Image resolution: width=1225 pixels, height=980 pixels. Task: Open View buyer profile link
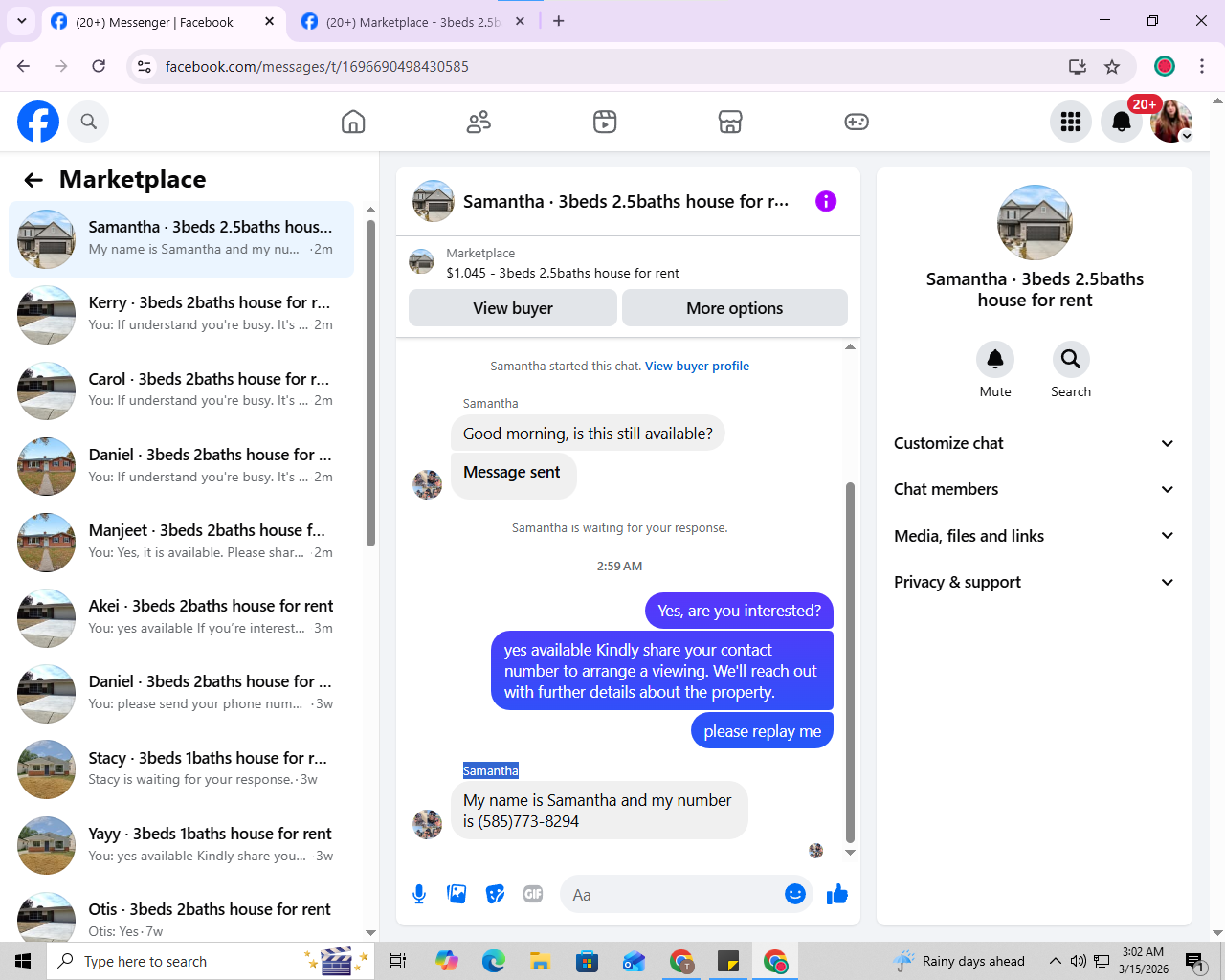[697, 366]
